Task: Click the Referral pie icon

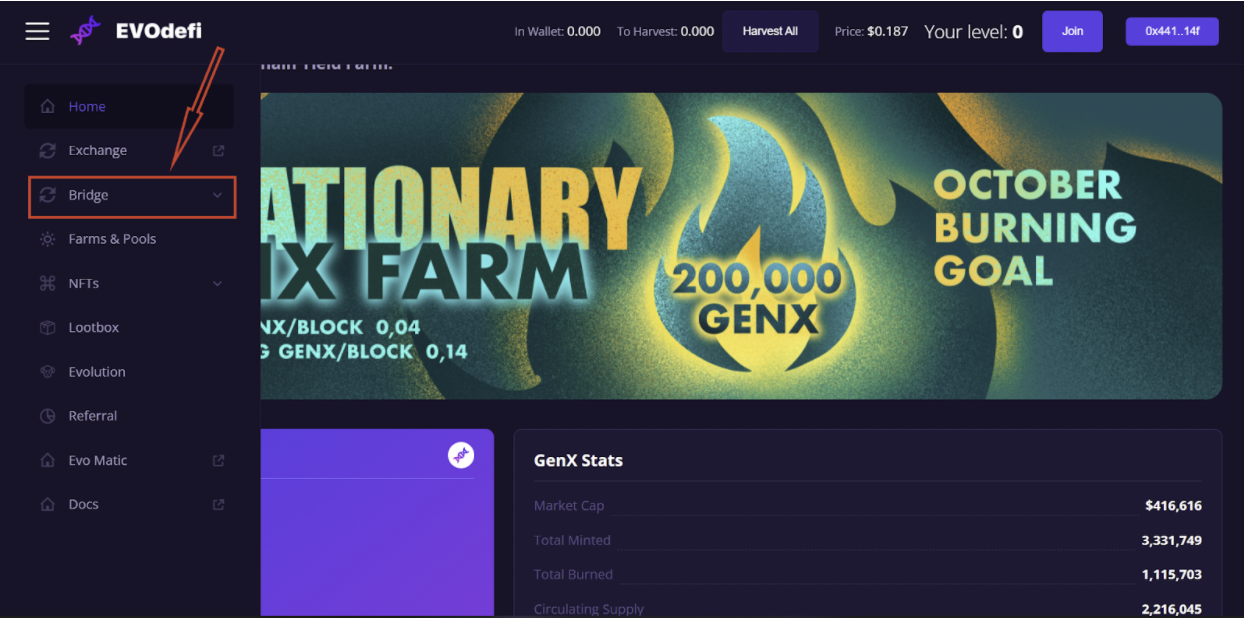Action: (x=47, y=415)
